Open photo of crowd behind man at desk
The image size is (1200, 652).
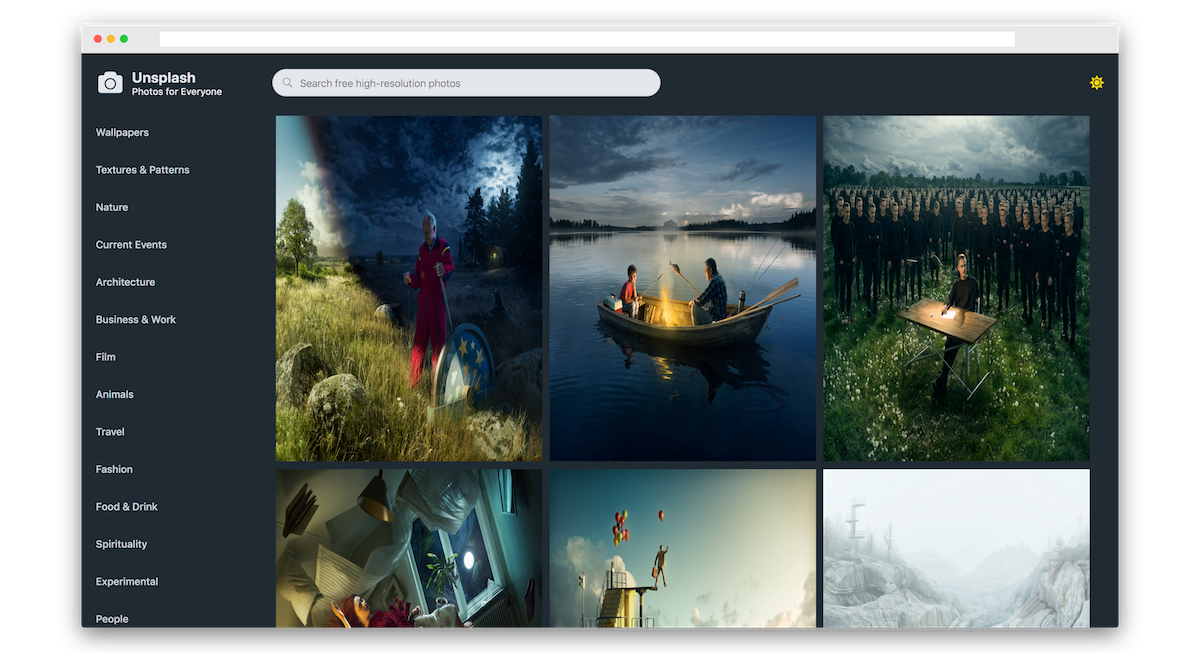point(956,288)
